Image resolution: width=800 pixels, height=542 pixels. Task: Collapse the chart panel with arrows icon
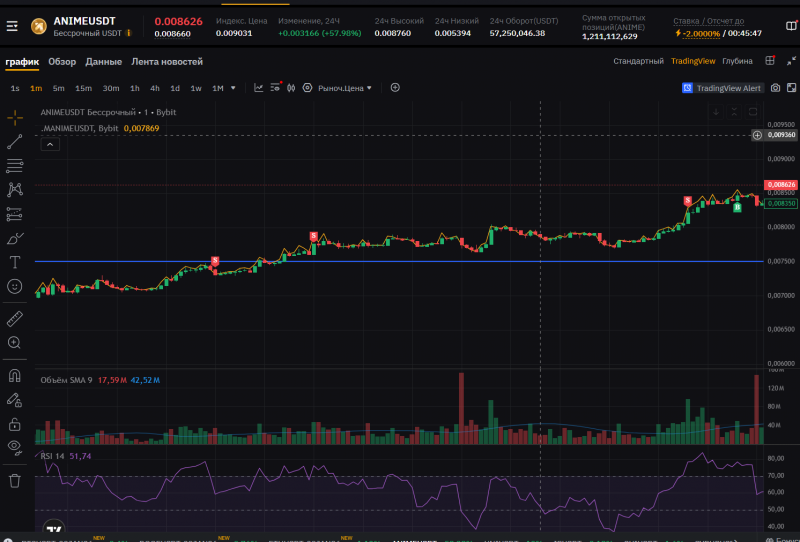pos(791,61)
